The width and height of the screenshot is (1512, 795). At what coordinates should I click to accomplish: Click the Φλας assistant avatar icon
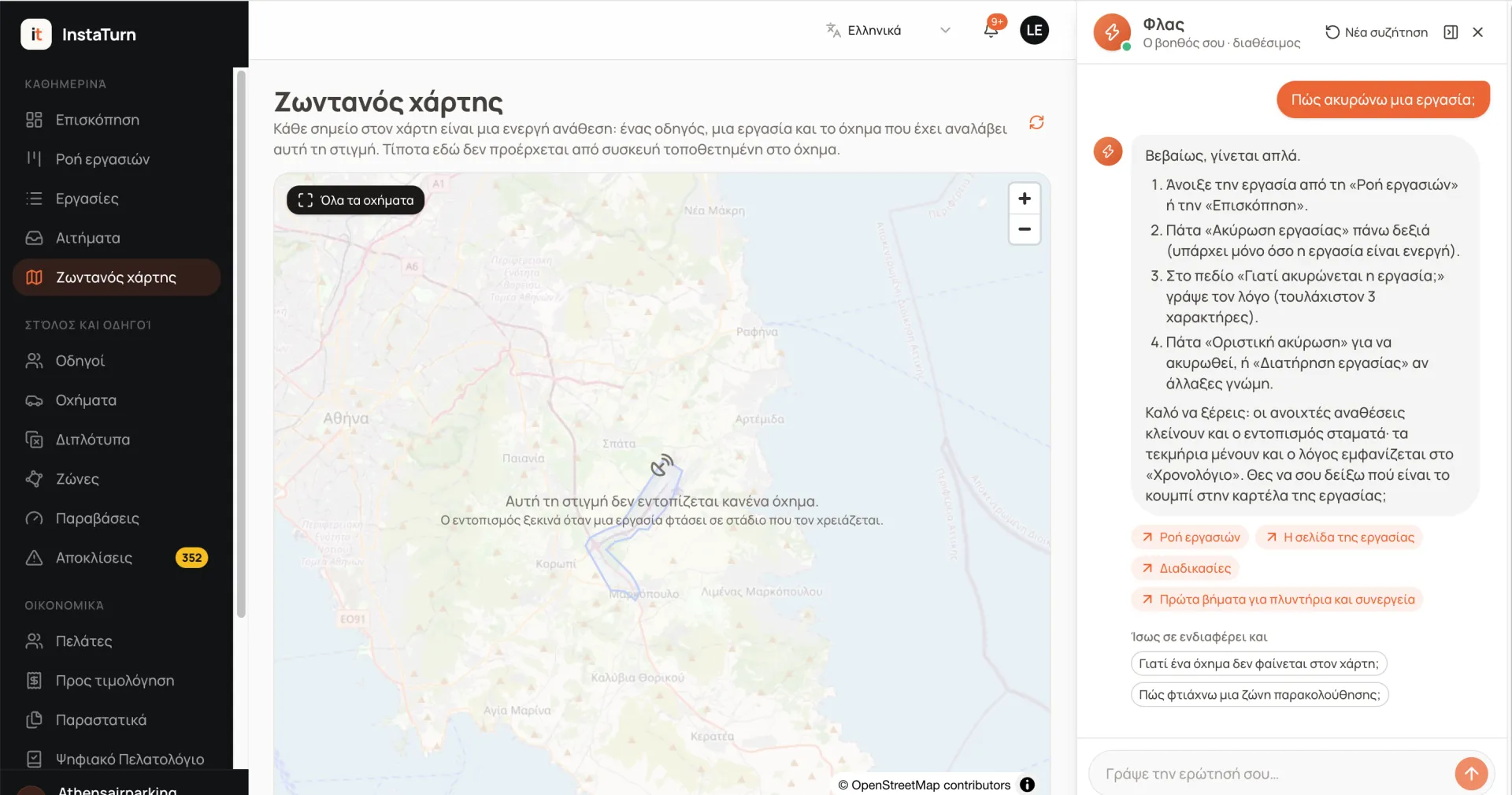[1111, 32]
